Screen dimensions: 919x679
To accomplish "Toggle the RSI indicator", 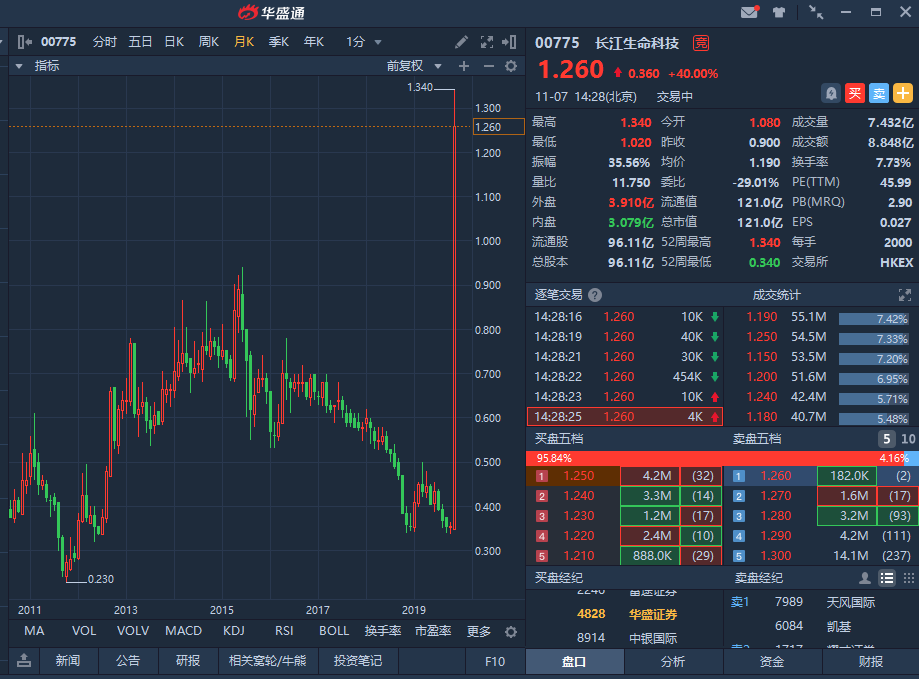I will coord(284,631).
